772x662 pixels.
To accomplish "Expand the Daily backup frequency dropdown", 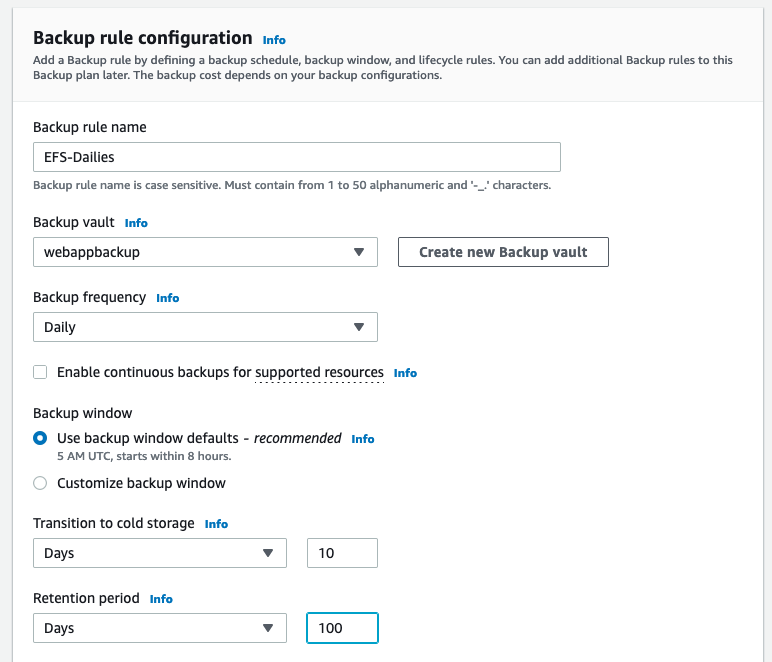I will tap(205, 327).
